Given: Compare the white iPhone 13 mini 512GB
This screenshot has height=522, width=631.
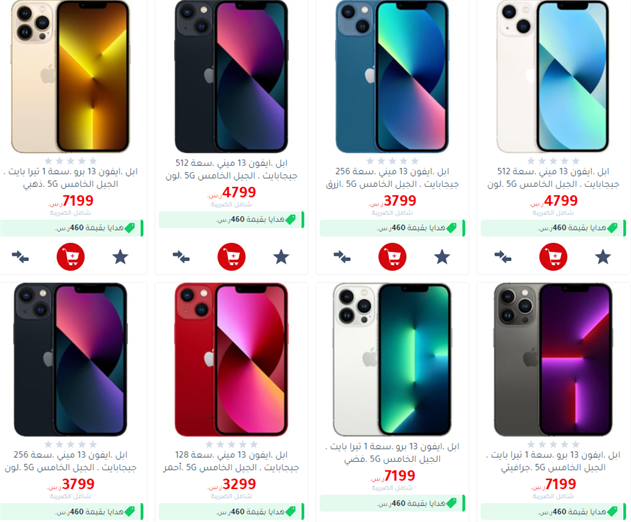Looking at the screenshot, I should pos(503,257).
